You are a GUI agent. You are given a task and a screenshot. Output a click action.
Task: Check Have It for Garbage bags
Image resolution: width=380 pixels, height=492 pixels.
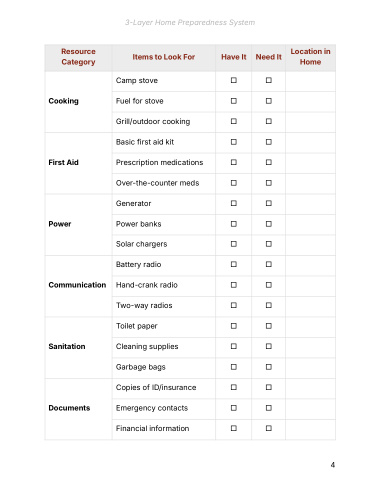[234, 367]
